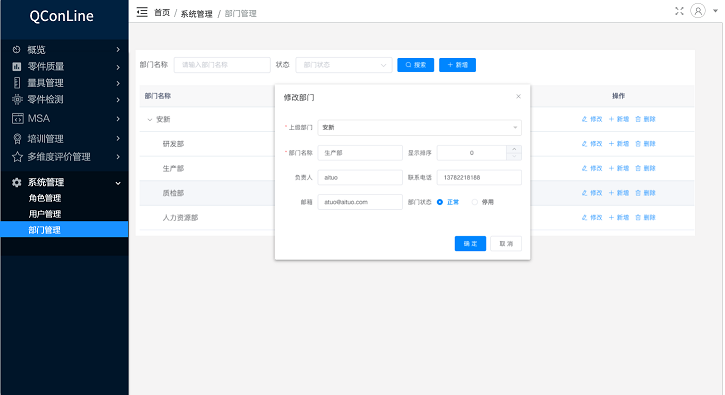The width and height of the screenshot is (725, 395).
Task: Click 修改 action in 研发部 row
Action: [x=592, y=144]
